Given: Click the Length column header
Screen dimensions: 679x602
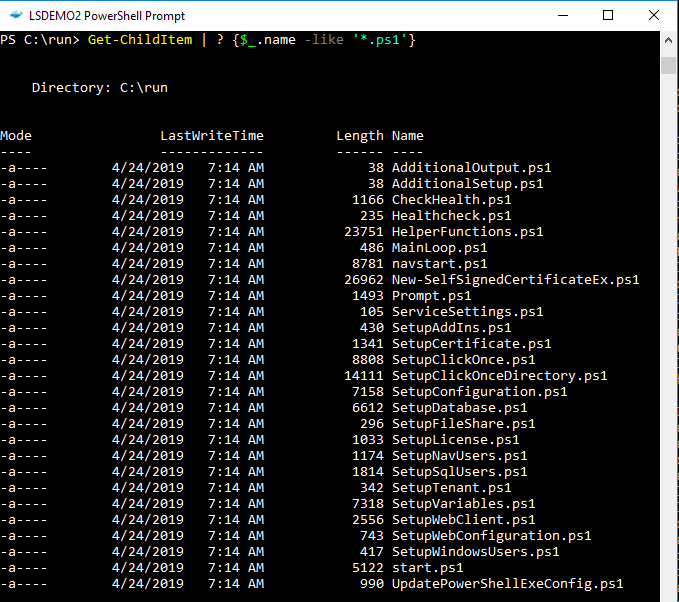Looking at the screenshot, I should tap(359, 136).
